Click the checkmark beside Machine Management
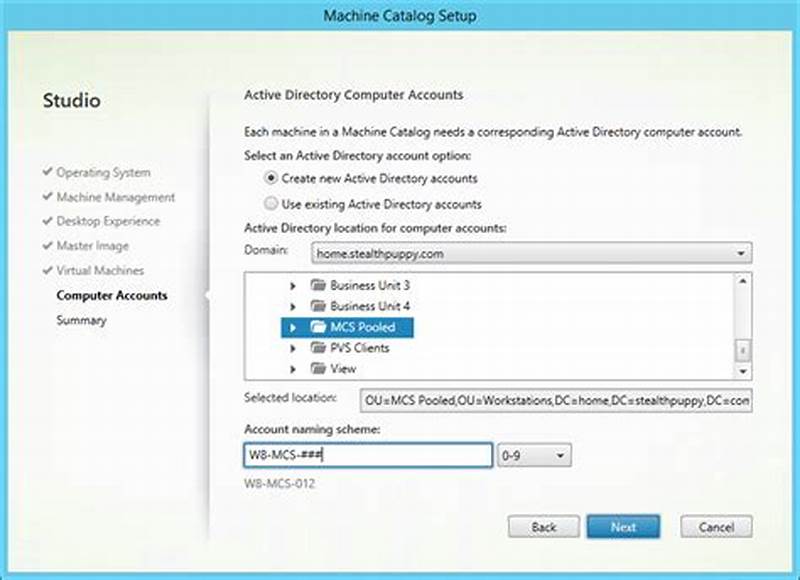The image size is (800, 580). tap(46, 197)
